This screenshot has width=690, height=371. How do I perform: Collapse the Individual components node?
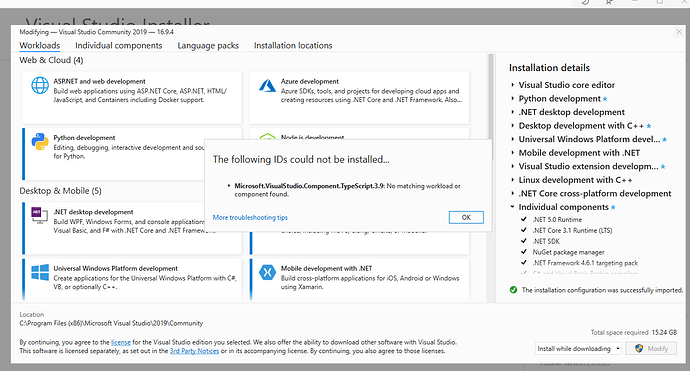point(513,206)
